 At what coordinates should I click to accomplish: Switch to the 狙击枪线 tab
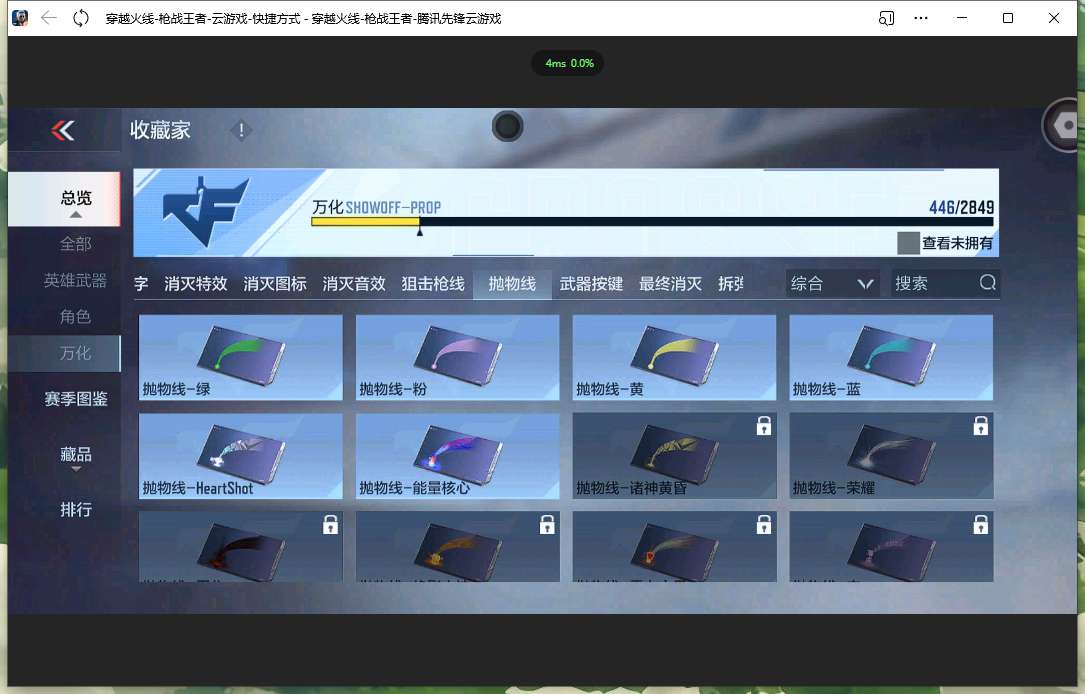coord(433,284)
